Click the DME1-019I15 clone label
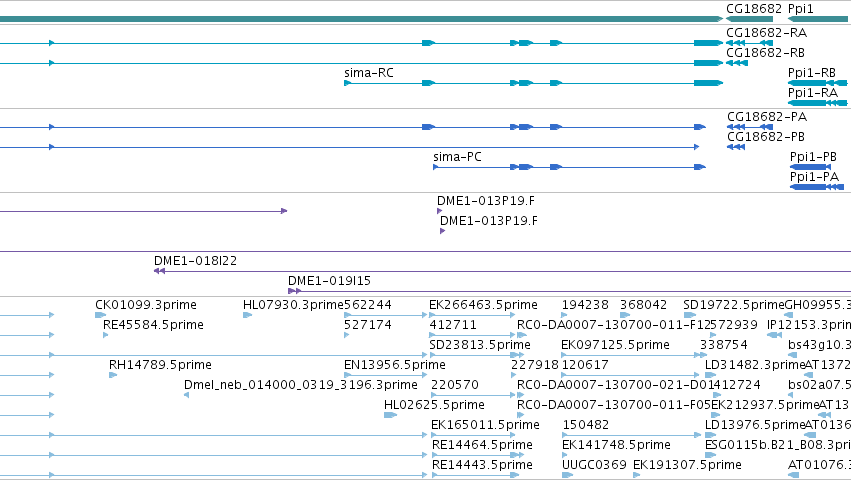The width and height of the screenshot is (851, 480). [329, 281]
